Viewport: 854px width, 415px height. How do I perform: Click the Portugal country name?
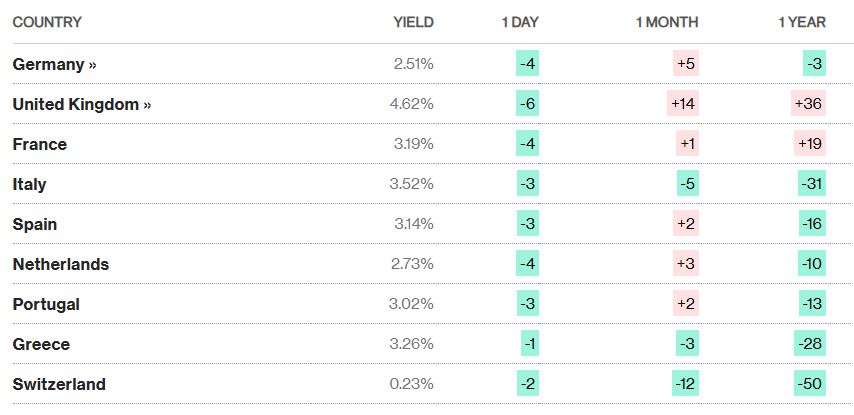(46, 304)
